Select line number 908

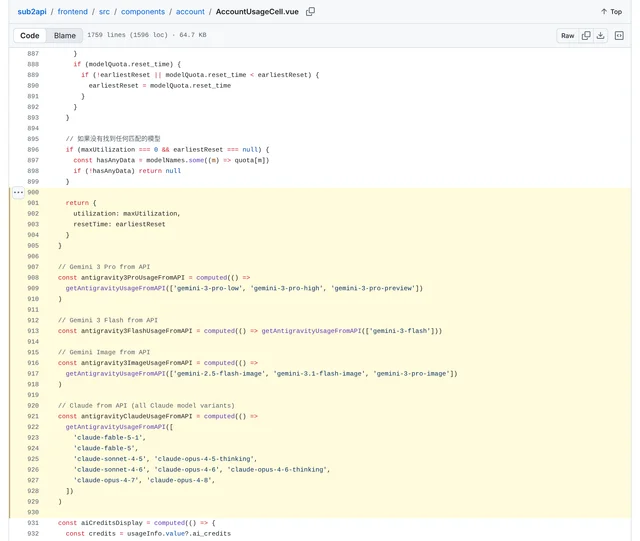33,278
